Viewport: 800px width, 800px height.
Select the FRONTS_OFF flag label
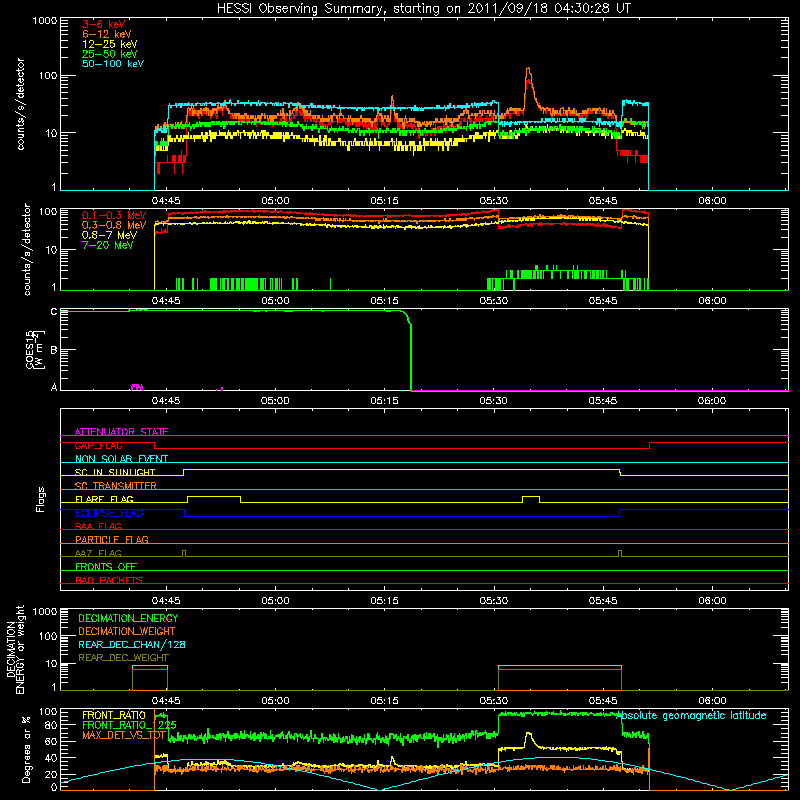tap(106, 566)
